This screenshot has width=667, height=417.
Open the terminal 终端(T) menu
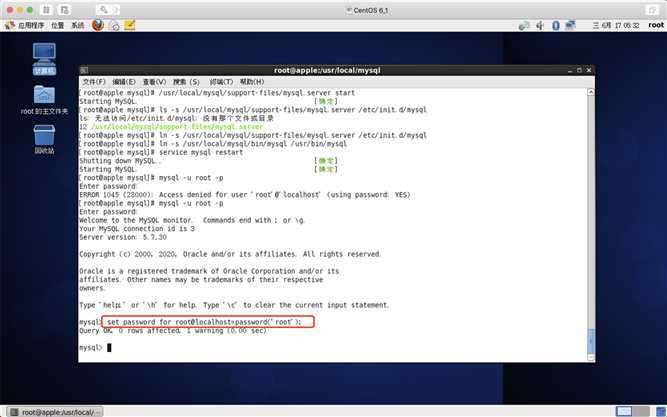tap(221, 82)
